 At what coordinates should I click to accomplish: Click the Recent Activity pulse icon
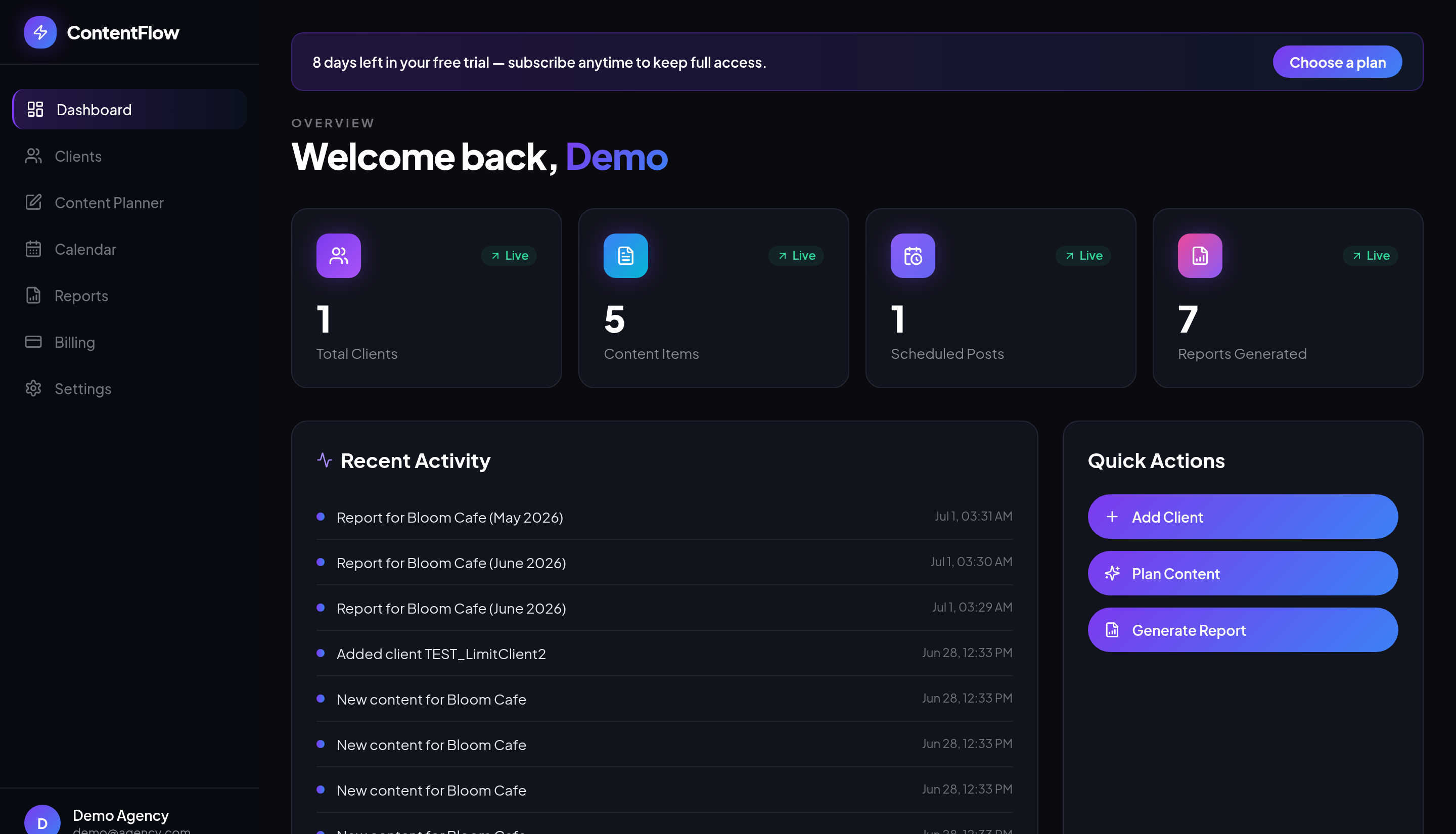pyautogui.click(x=324, y=460)
